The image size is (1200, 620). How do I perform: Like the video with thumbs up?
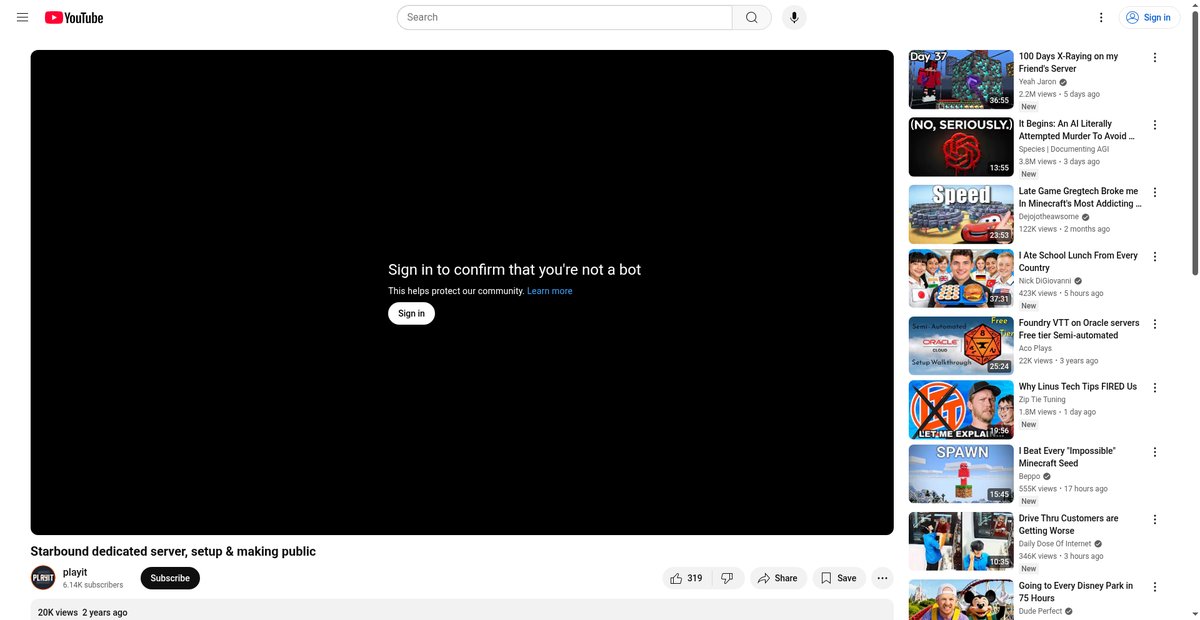(687, 578)
